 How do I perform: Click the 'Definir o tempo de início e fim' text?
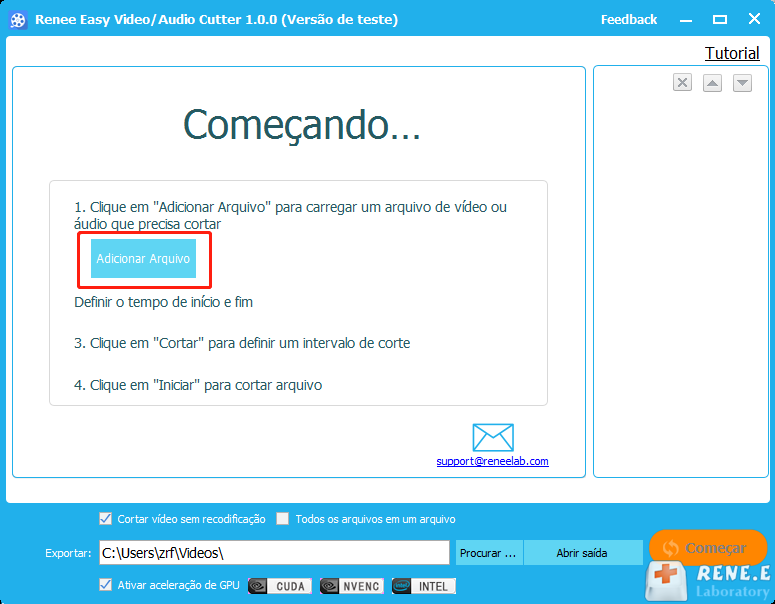[164, 302]
